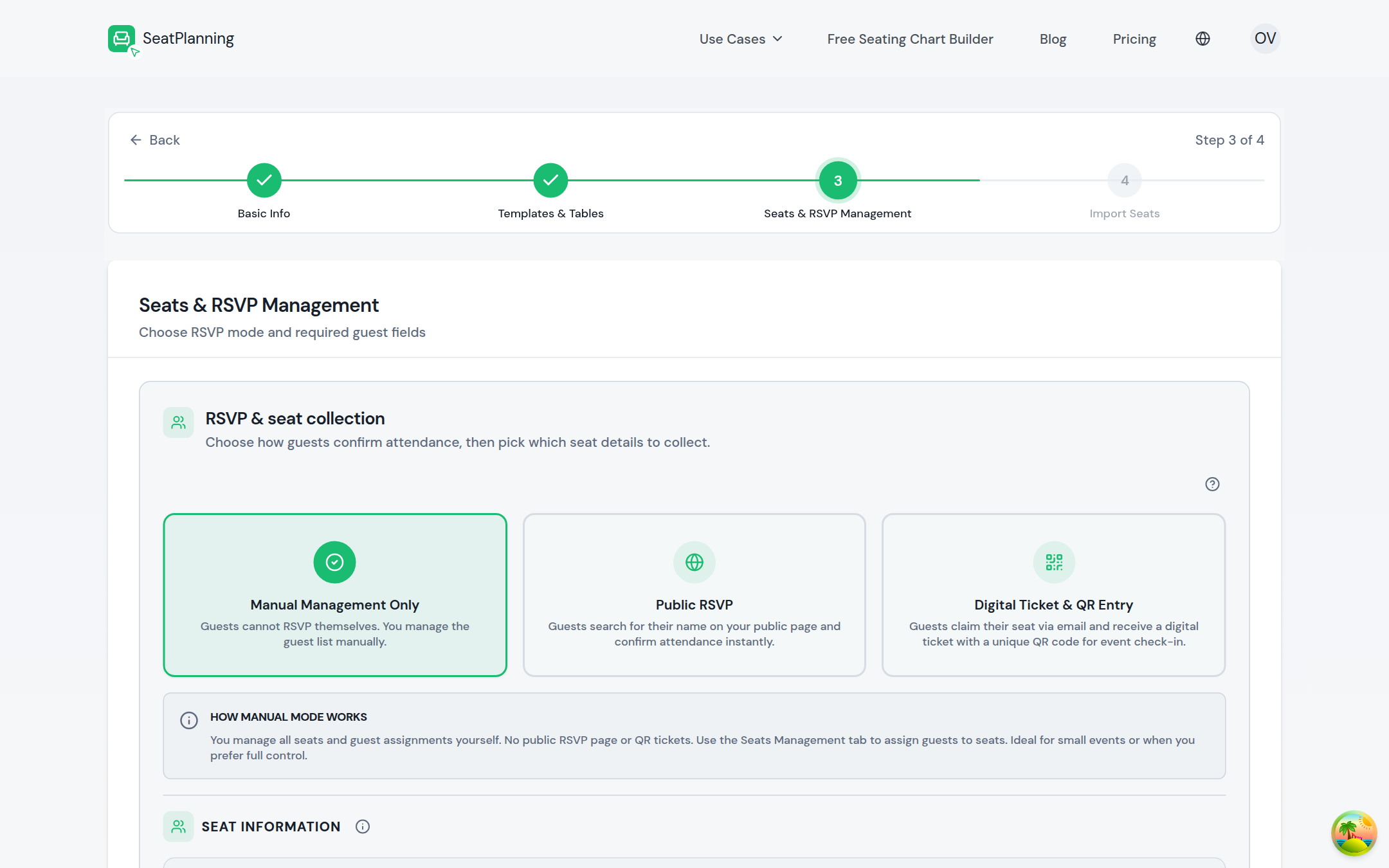Open the Pricing page

click(x=1134, y=39)
